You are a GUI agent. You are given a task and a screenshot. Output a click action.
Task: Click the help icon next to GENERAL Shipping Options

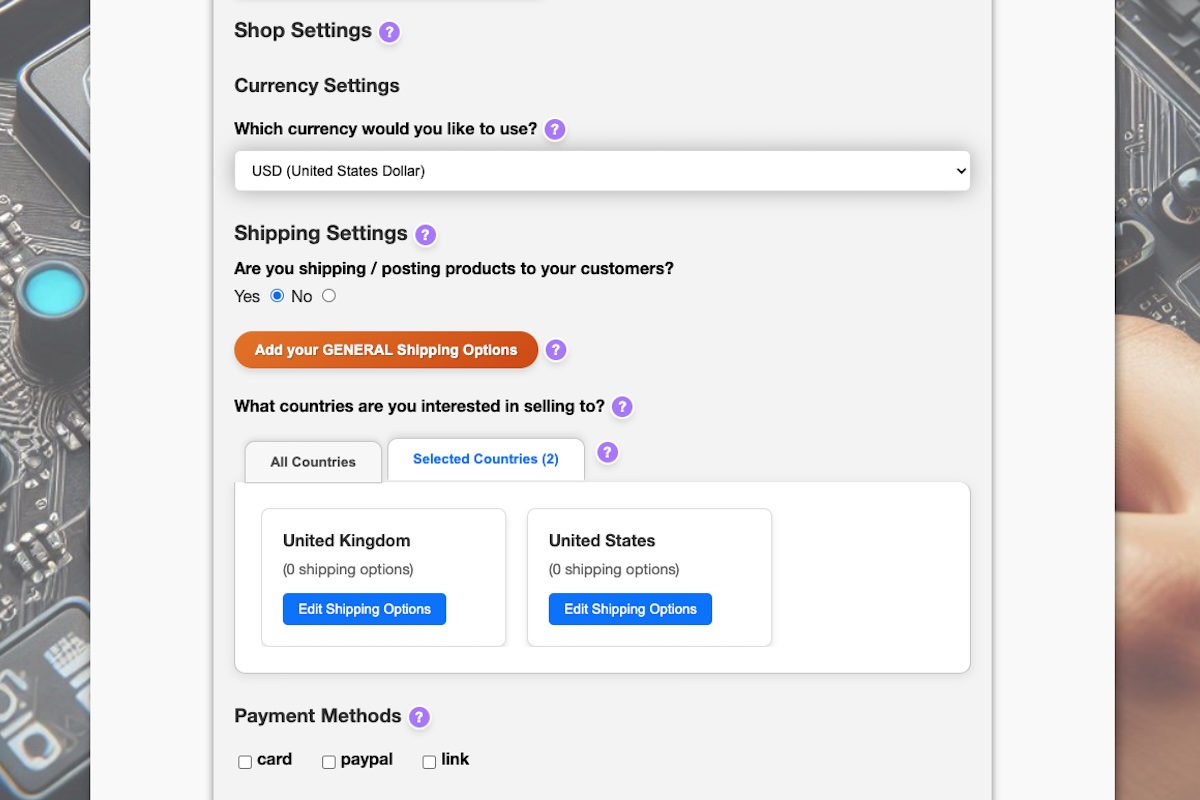click(x=555, y=350)
